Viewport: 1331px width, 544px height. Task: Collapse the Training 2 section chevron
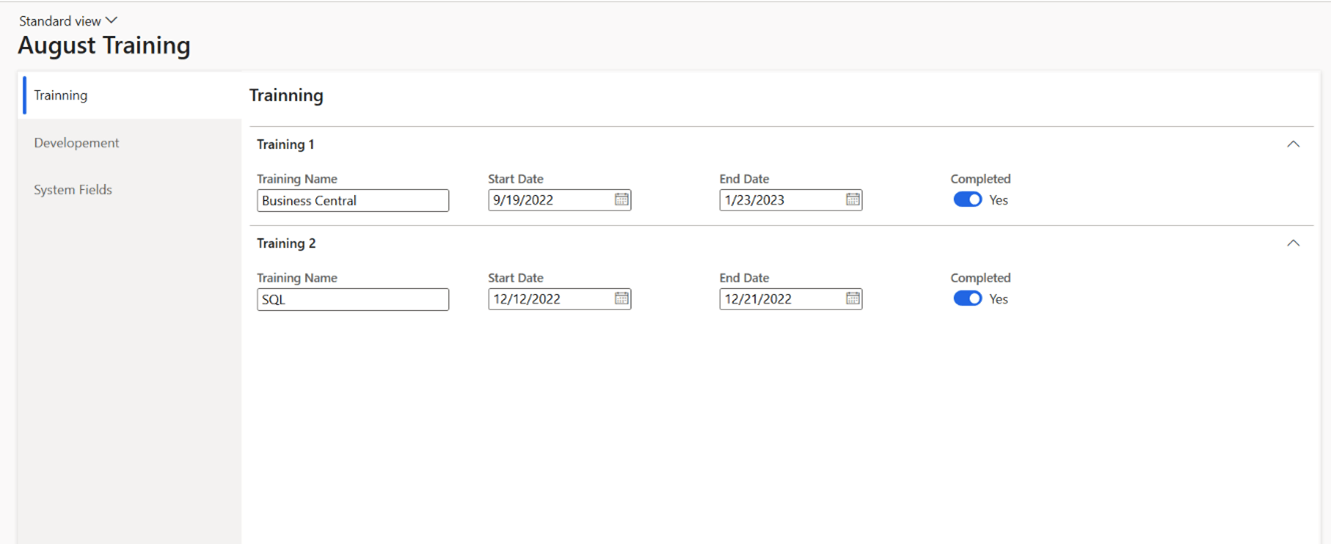point(1293,243)
